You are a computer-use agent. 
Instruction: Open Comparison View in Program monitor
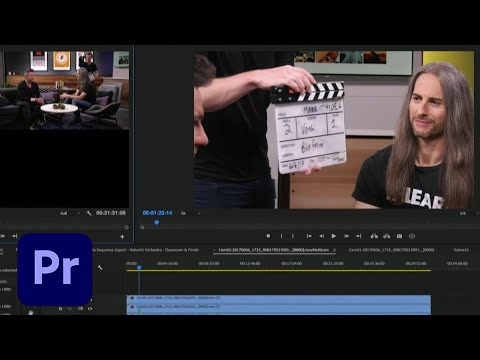click(412, 236)
